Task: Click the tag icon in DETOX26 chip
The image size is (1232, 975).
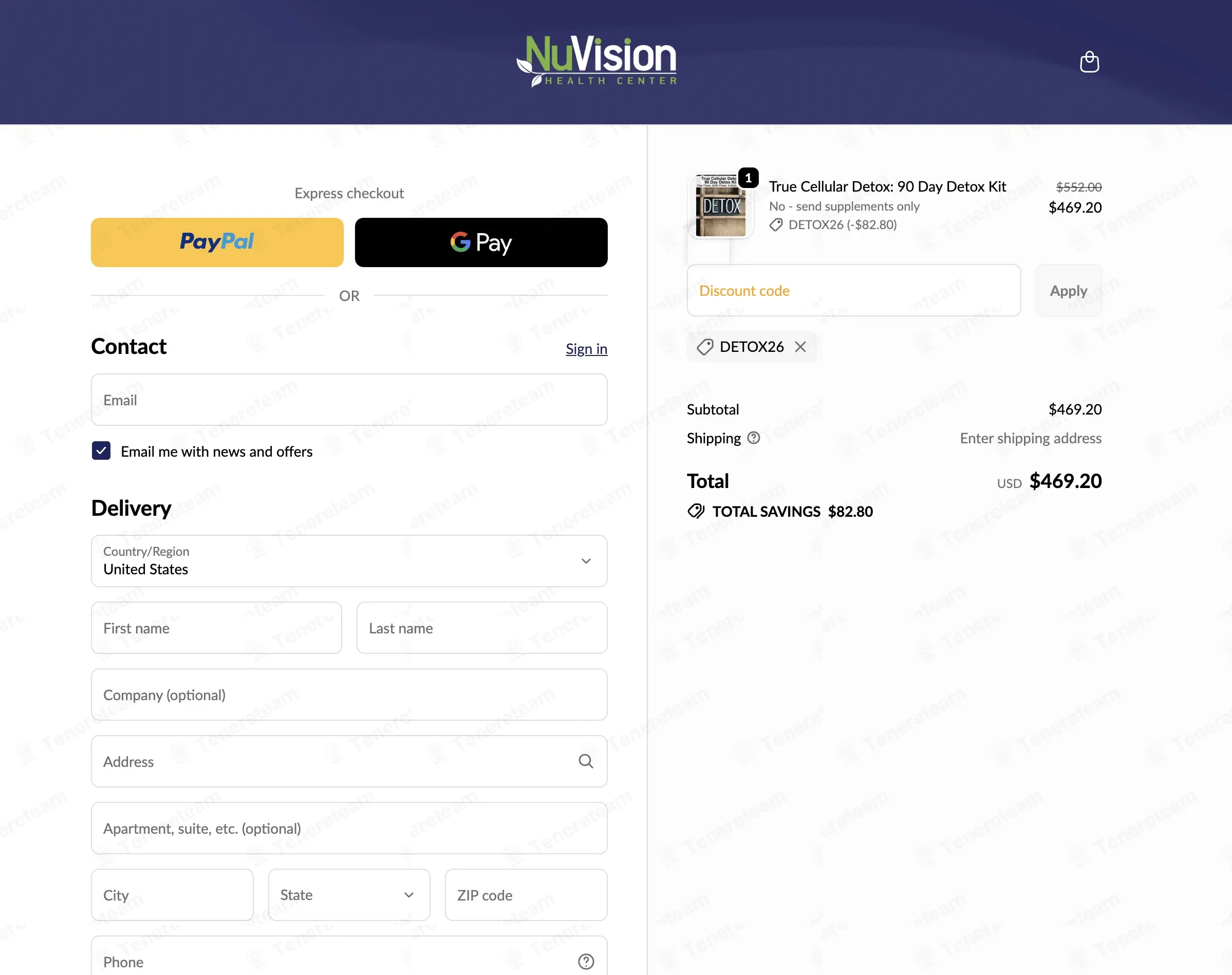Action: 705,347
